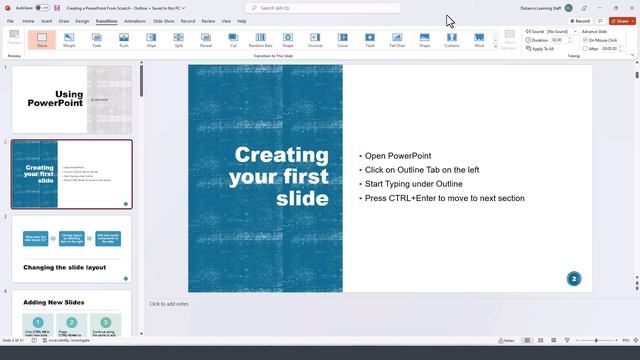This screenshot has width=640, height=360.
Task: Increase After time with up stepper
Action: (x=620, y=47)
